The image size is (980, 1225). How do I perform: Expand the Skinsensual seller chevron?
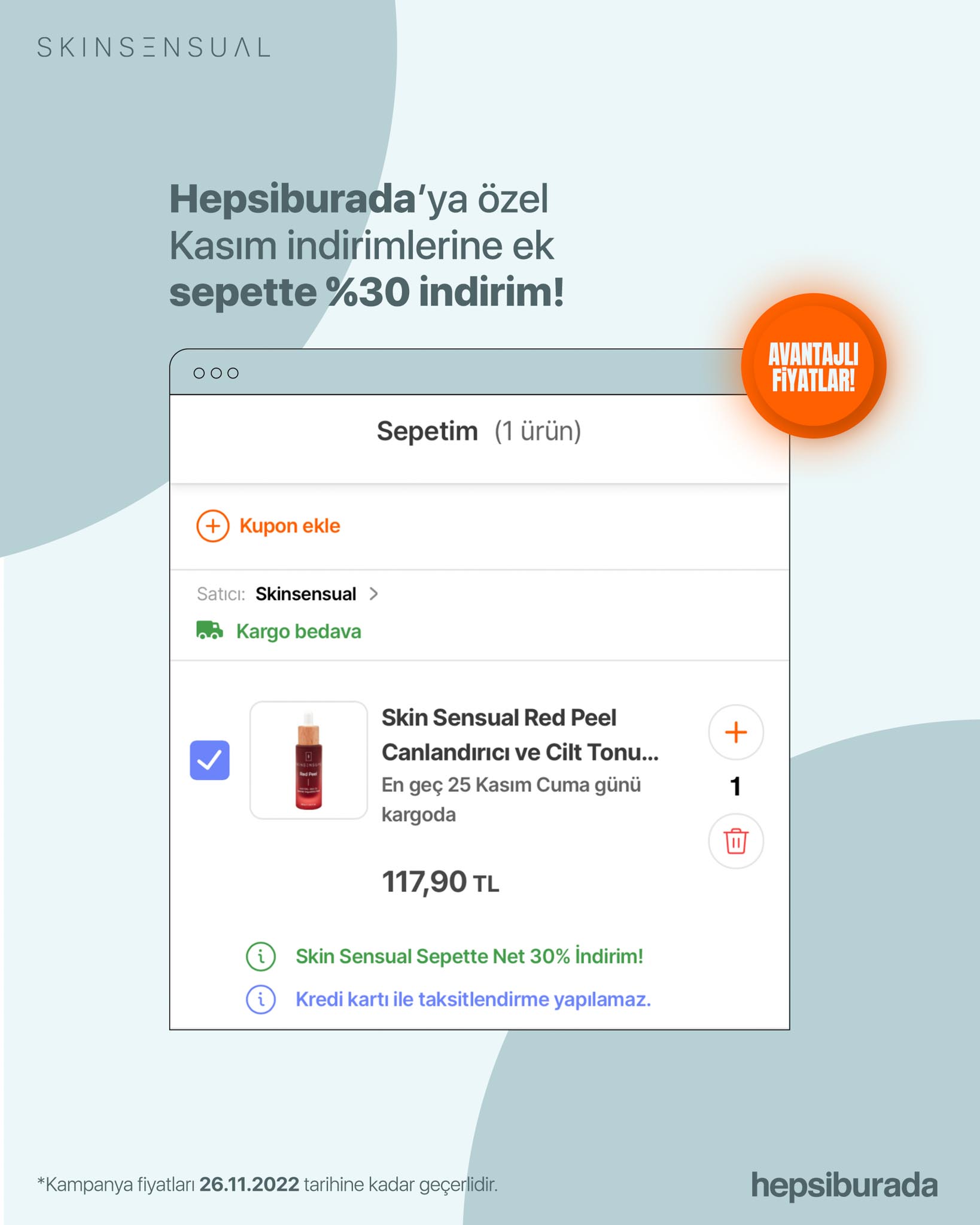373,594
